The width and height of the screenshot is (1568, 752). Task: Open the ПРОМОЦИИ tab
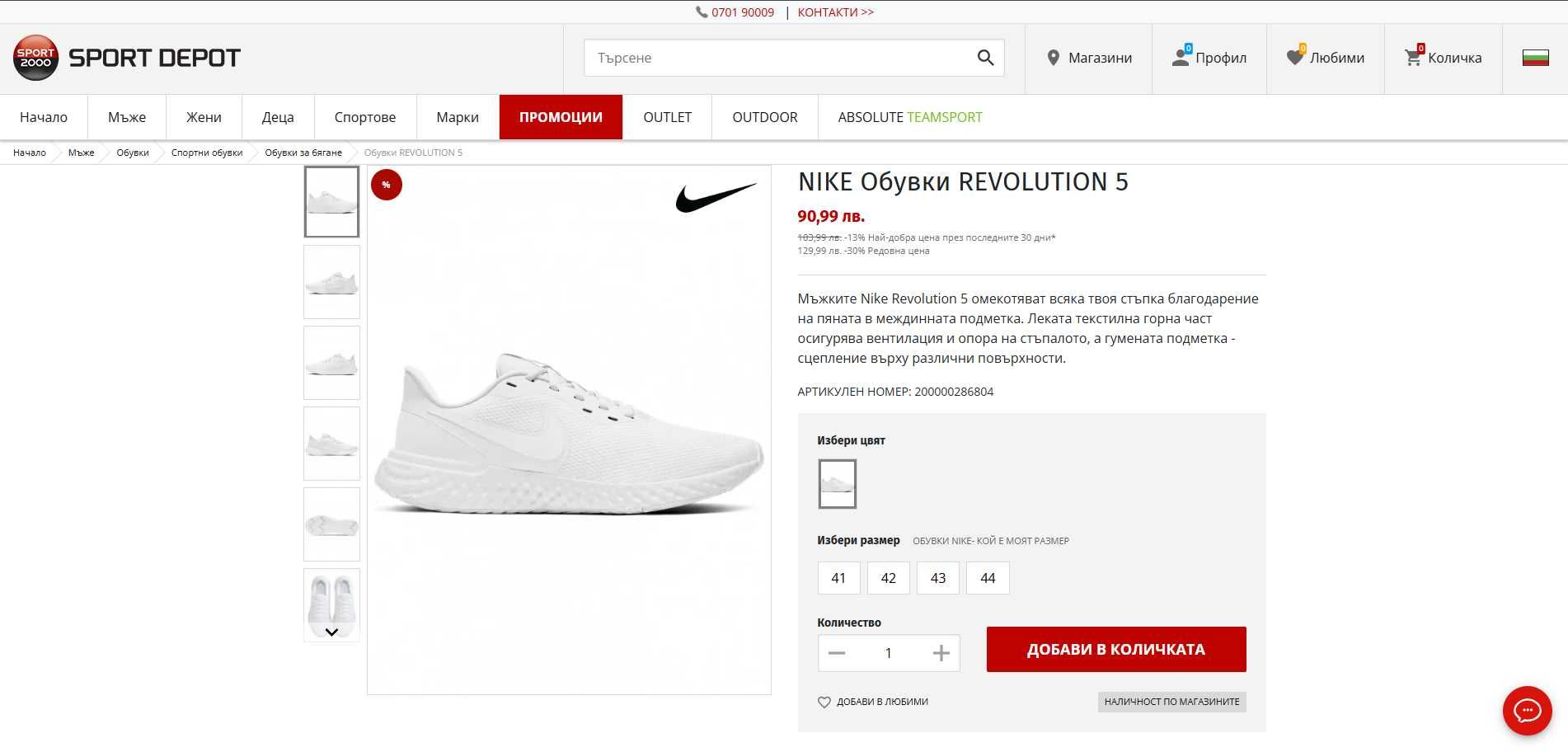pos(561,117)
